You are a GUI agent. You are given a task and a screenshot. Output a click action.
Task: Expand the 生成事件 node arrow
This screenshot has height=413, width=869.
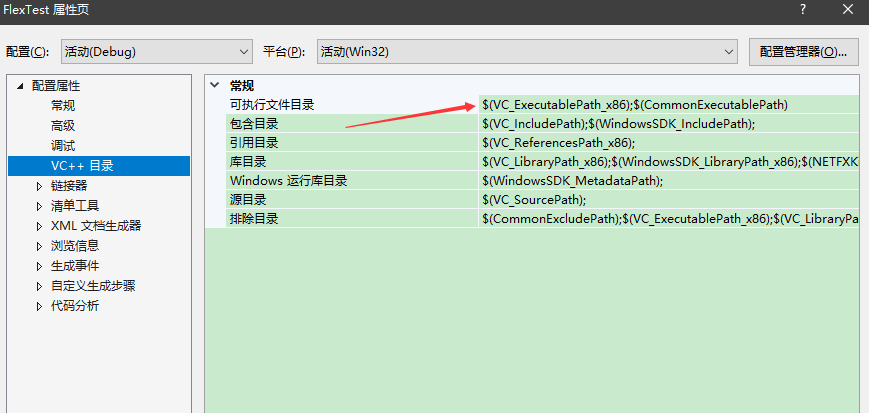click(40, 266)
